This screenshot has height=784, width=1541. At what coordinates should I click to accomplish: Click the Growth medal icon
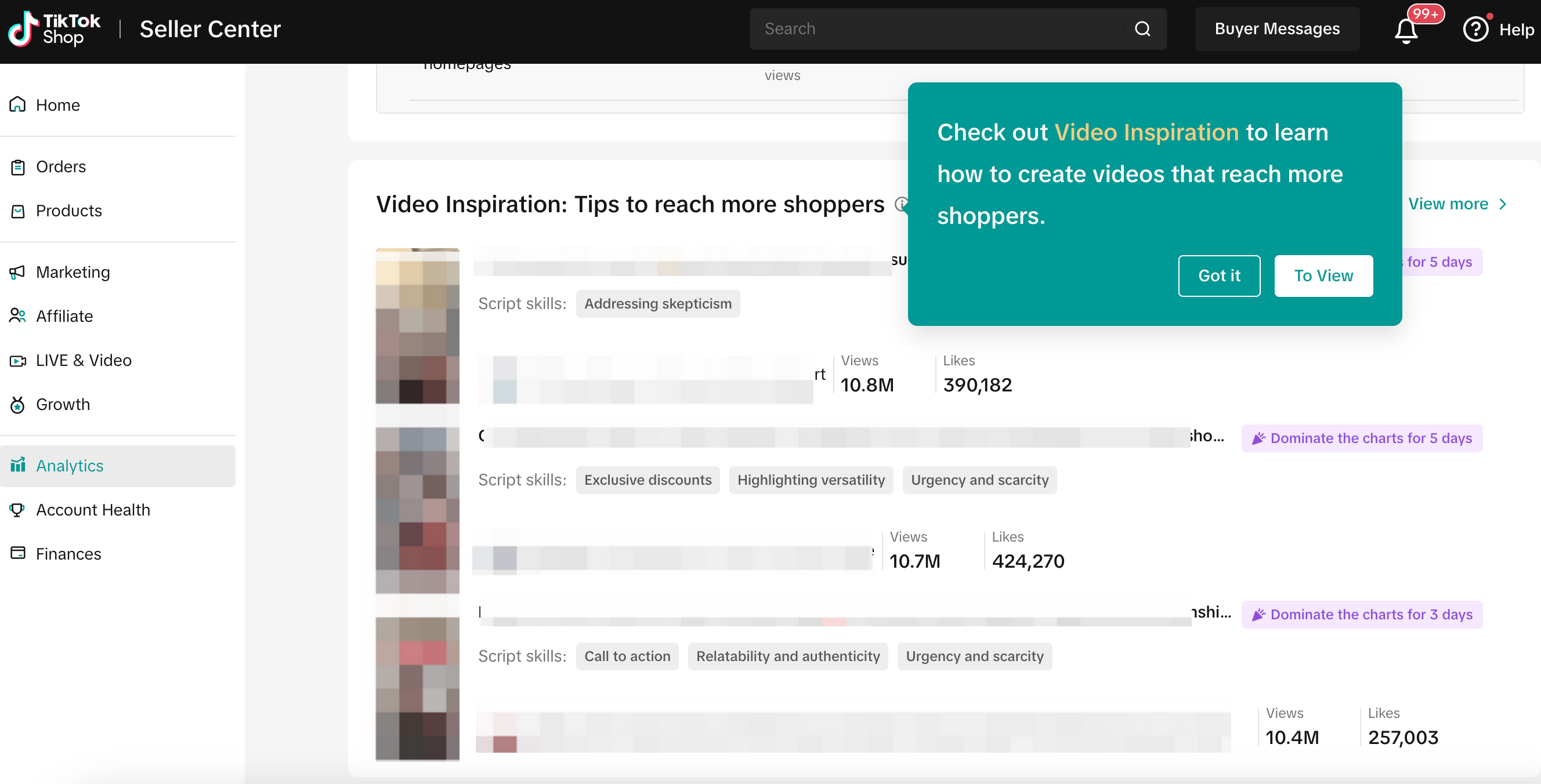click(17, 405)
